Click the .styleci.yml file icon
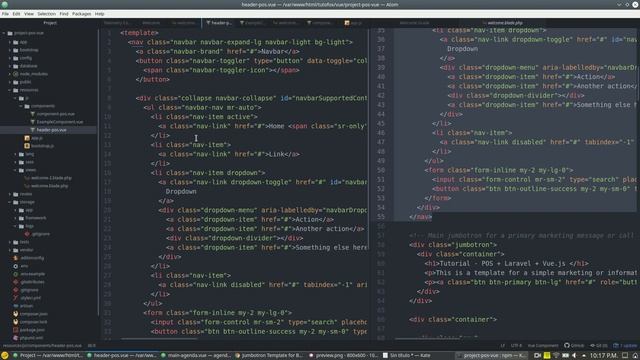Image resolution: width=640 pixels, height=360 pixels. (16, 298)
